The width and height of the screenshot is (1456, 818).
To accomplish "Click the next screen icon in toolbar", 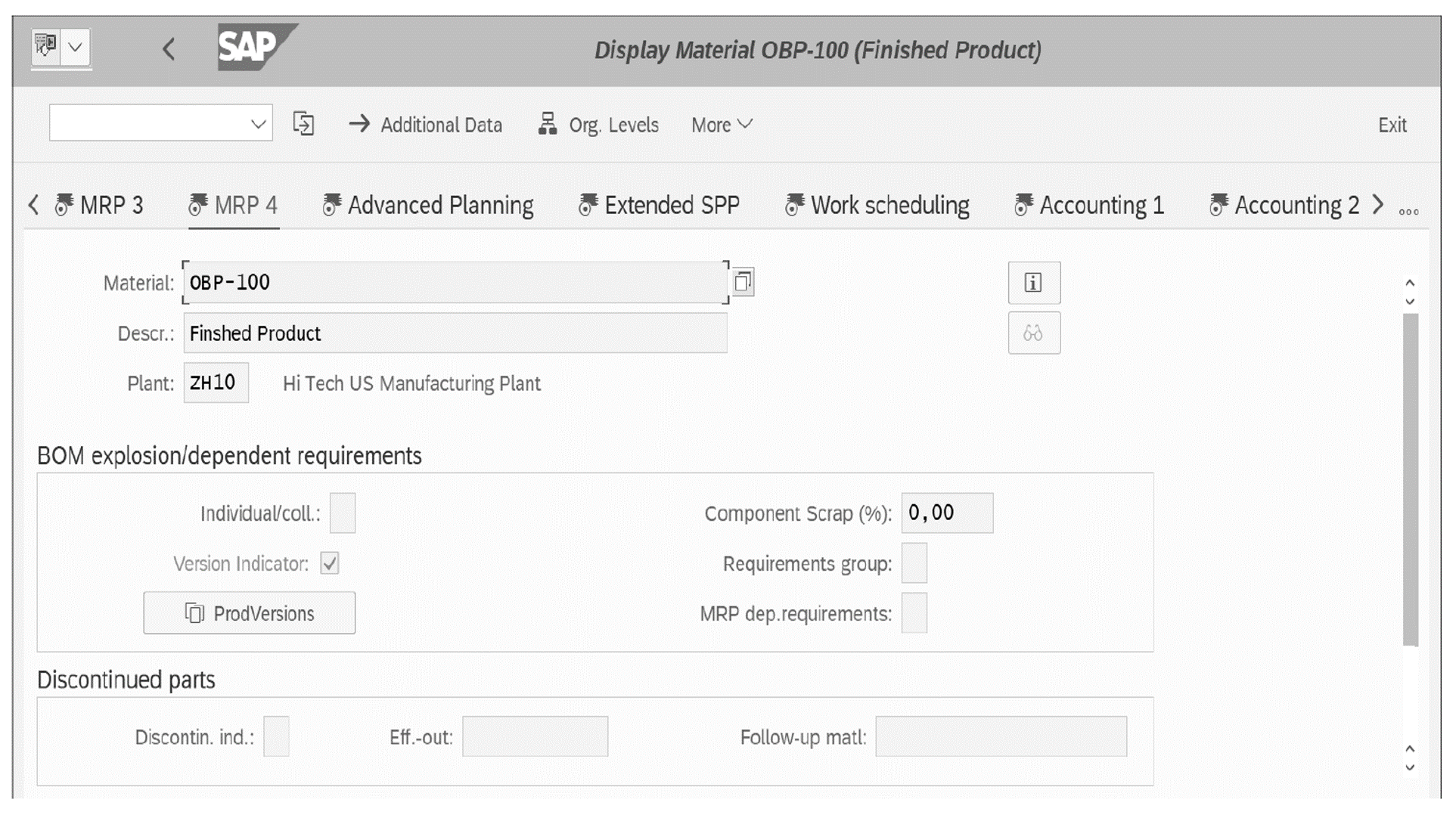I will tap(303, 123).
